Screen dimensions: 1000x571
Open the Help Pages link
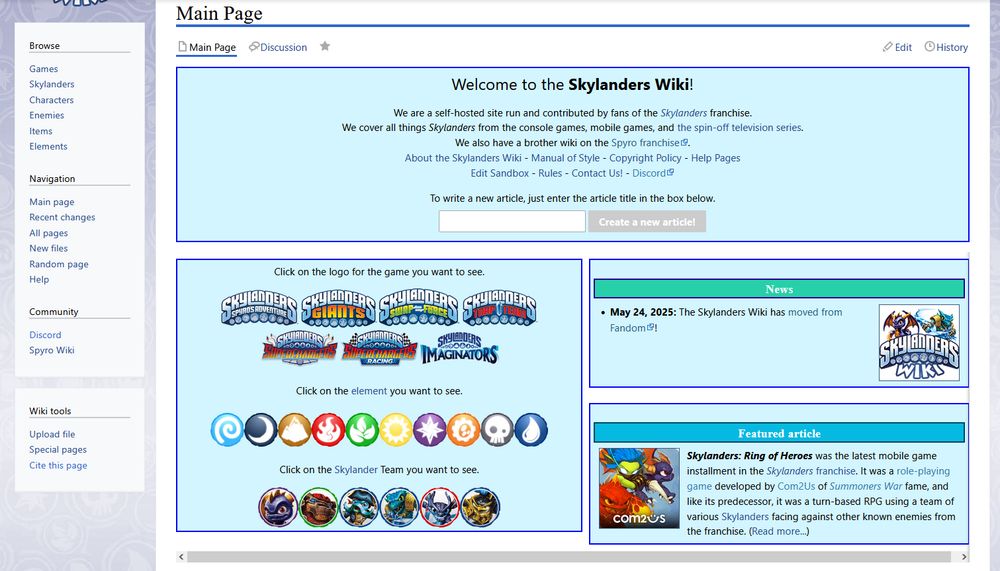[x=716, y=158]
